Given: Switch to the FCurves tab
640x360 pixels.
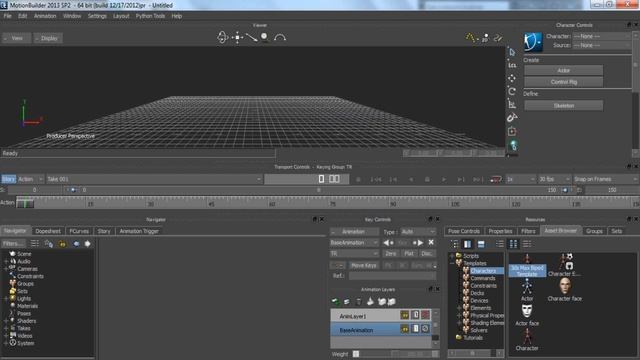Looking at the screenshot, I should [x=79, y=231].
